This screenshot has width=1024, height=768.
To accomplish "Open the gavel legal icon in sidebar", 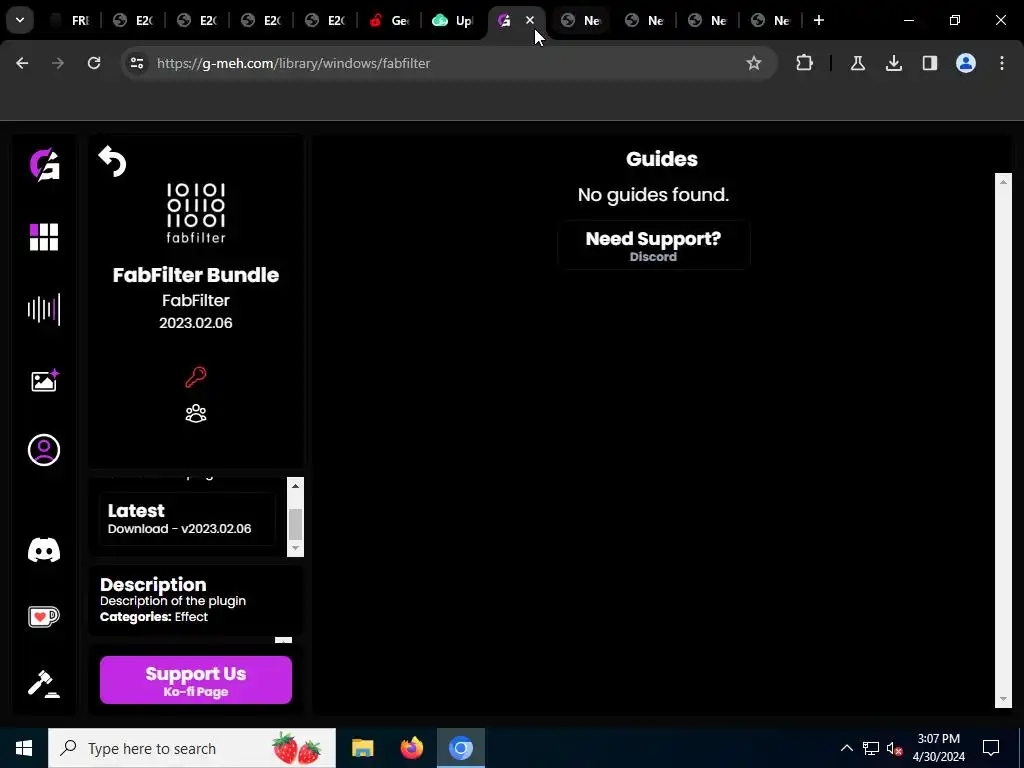I will 44,684.
